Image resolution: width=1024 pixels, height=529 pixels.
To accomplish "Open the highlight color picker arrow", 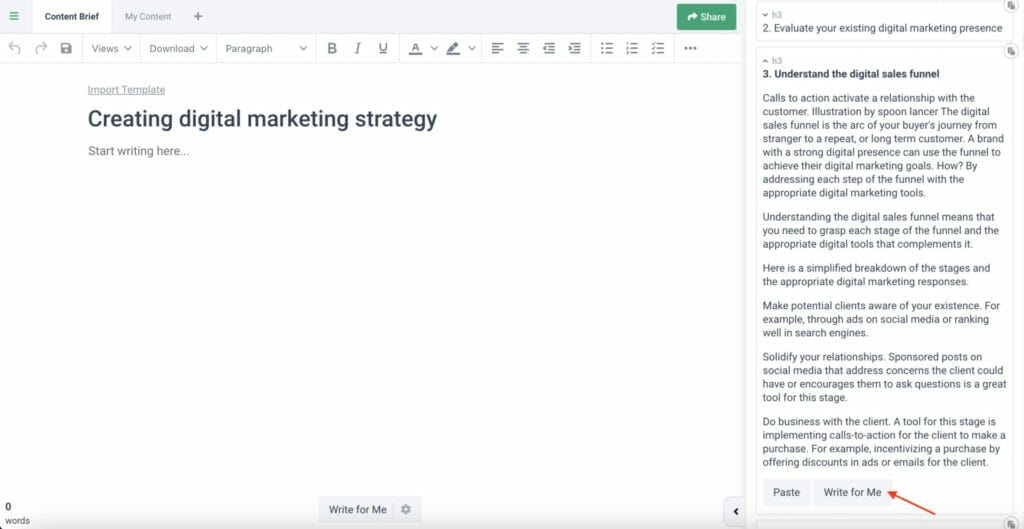I will tap(472, 48).
